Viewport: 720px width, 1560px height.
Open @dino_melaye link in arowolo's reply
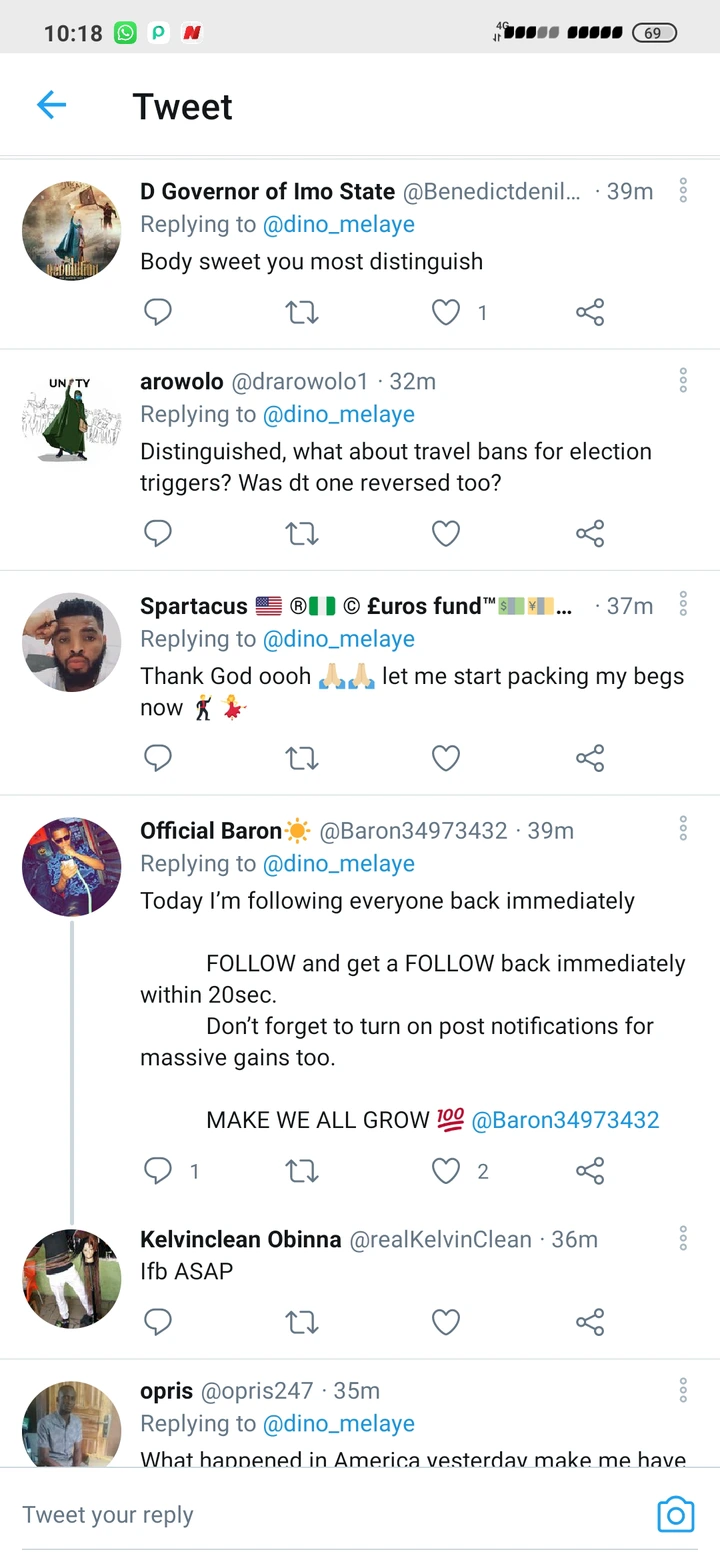pos(338,414)
